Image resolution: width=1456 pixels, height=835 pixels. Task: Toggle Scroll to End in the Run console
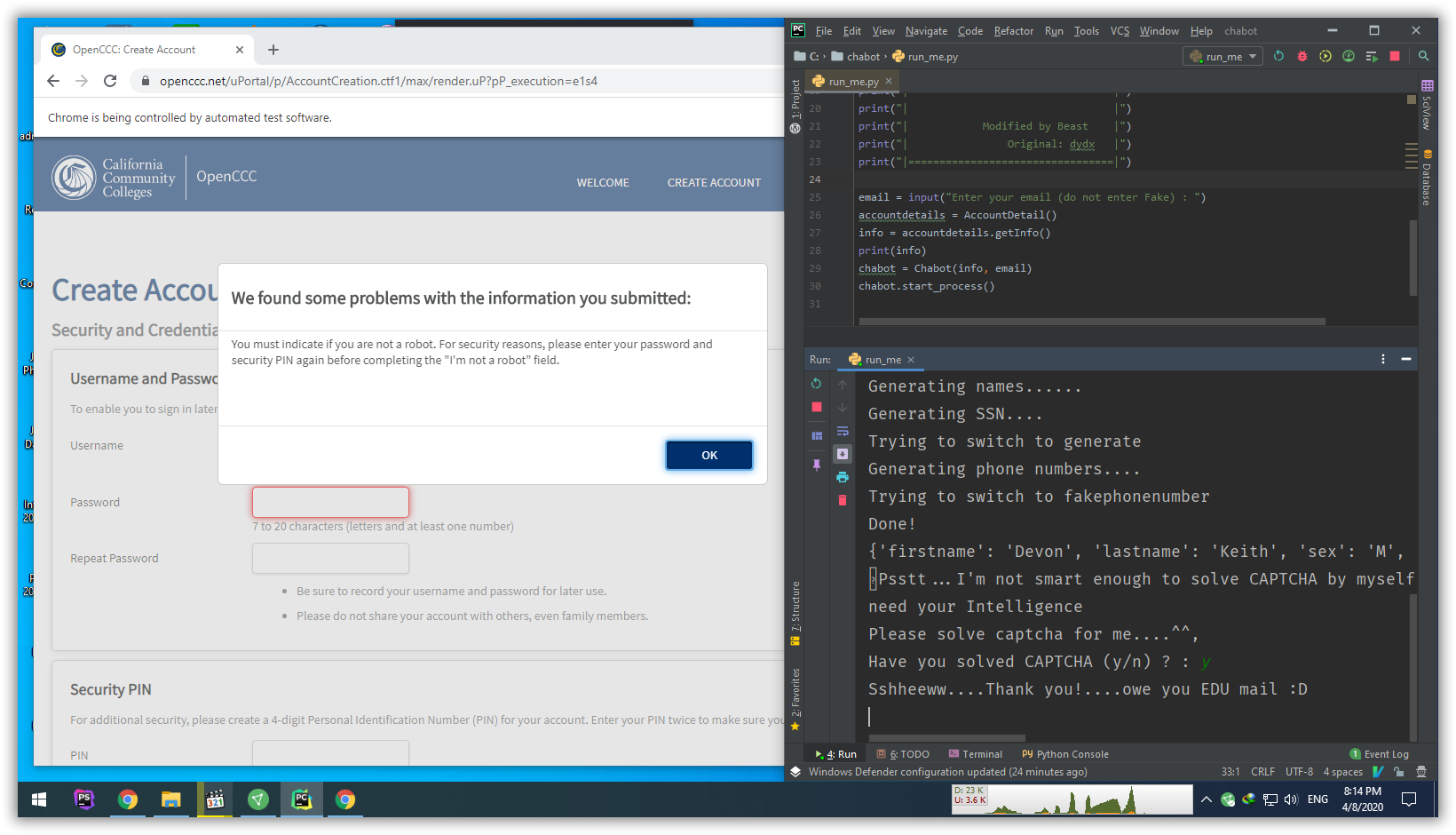tap(843, 454)
